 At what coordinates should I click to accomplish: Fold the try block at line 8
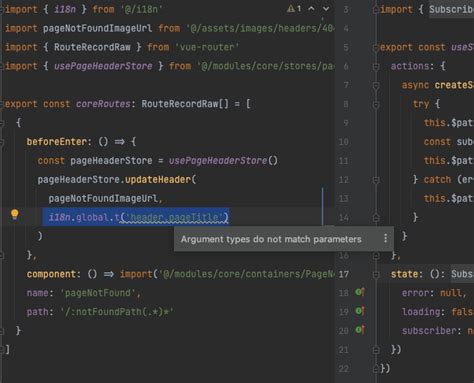376,104
